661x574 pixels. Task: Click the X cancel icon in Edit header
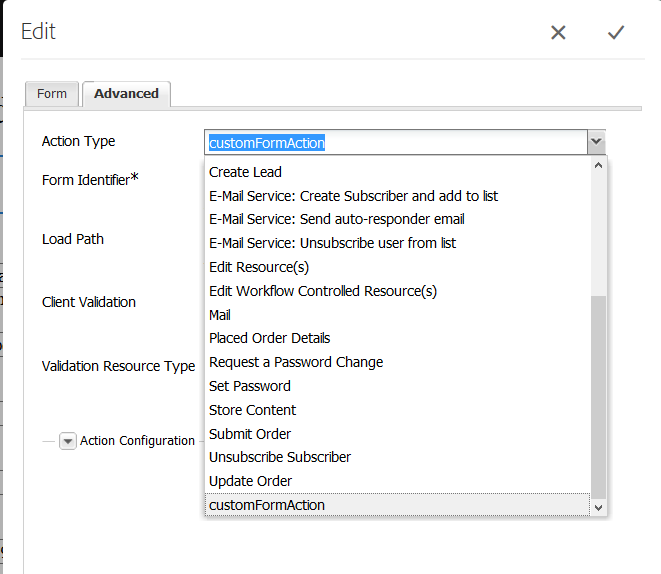pos(558,33)
